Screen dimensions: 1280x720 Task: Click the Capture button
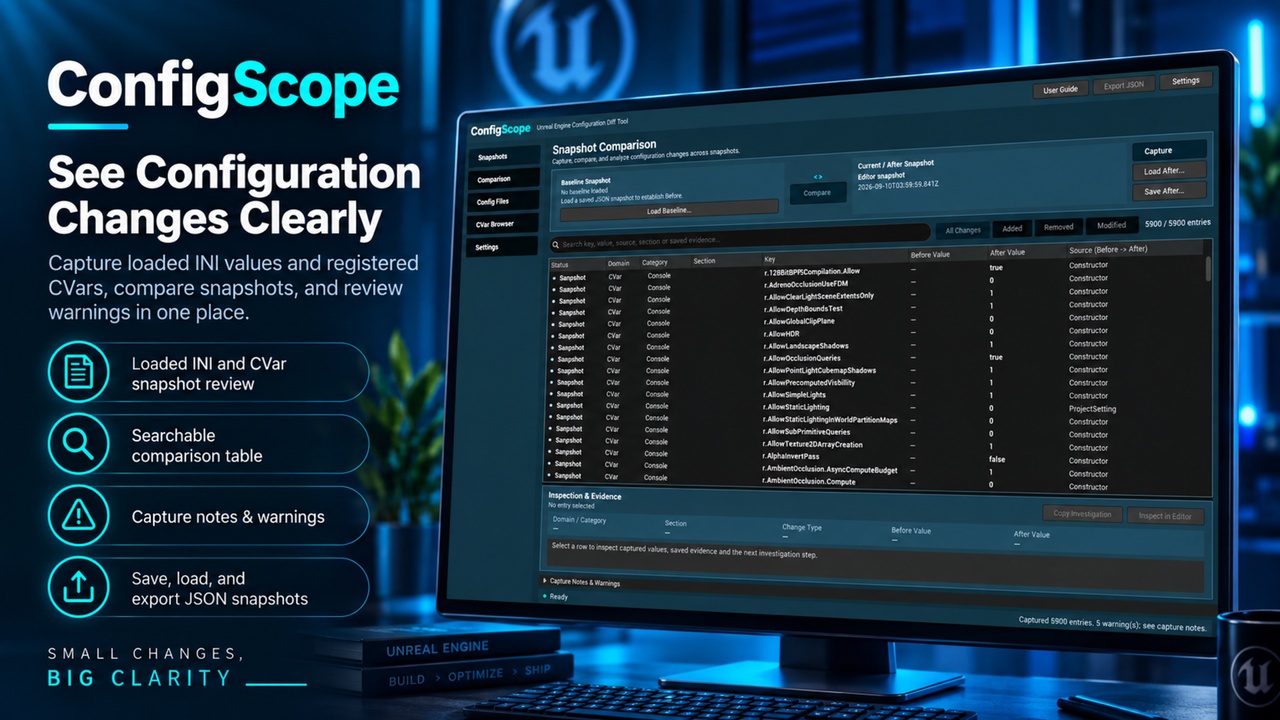(x=1169, y=151)
